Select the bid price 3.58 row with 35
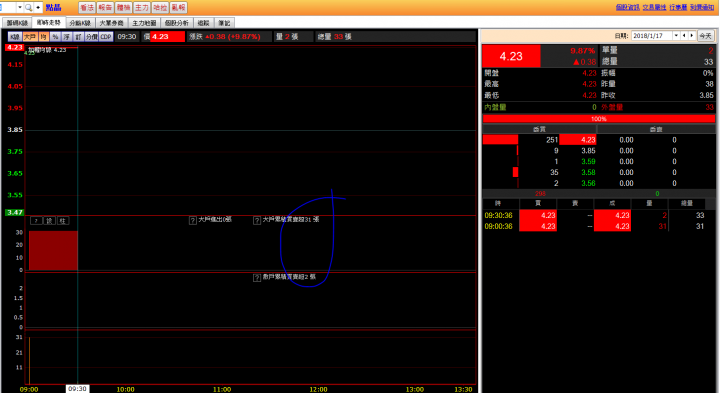720x393 pixels. click(598, 172)
